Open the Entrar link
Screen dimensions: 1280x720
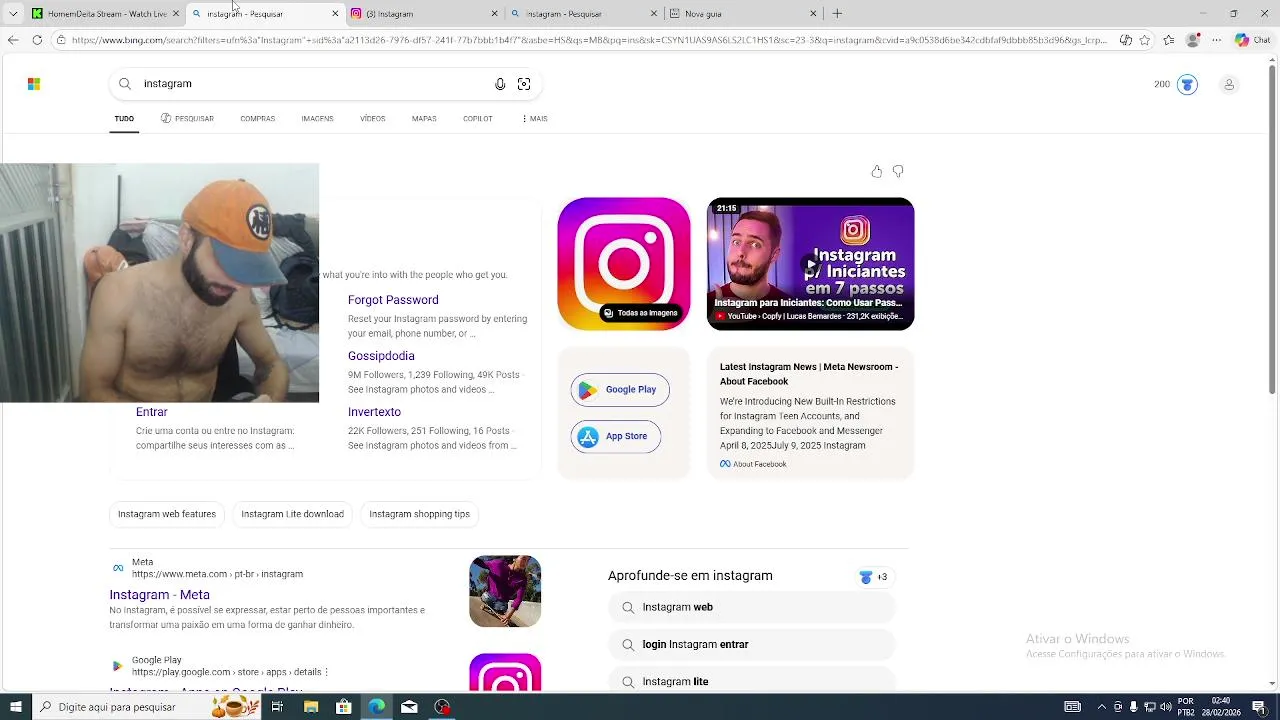[x=152, y=412]
